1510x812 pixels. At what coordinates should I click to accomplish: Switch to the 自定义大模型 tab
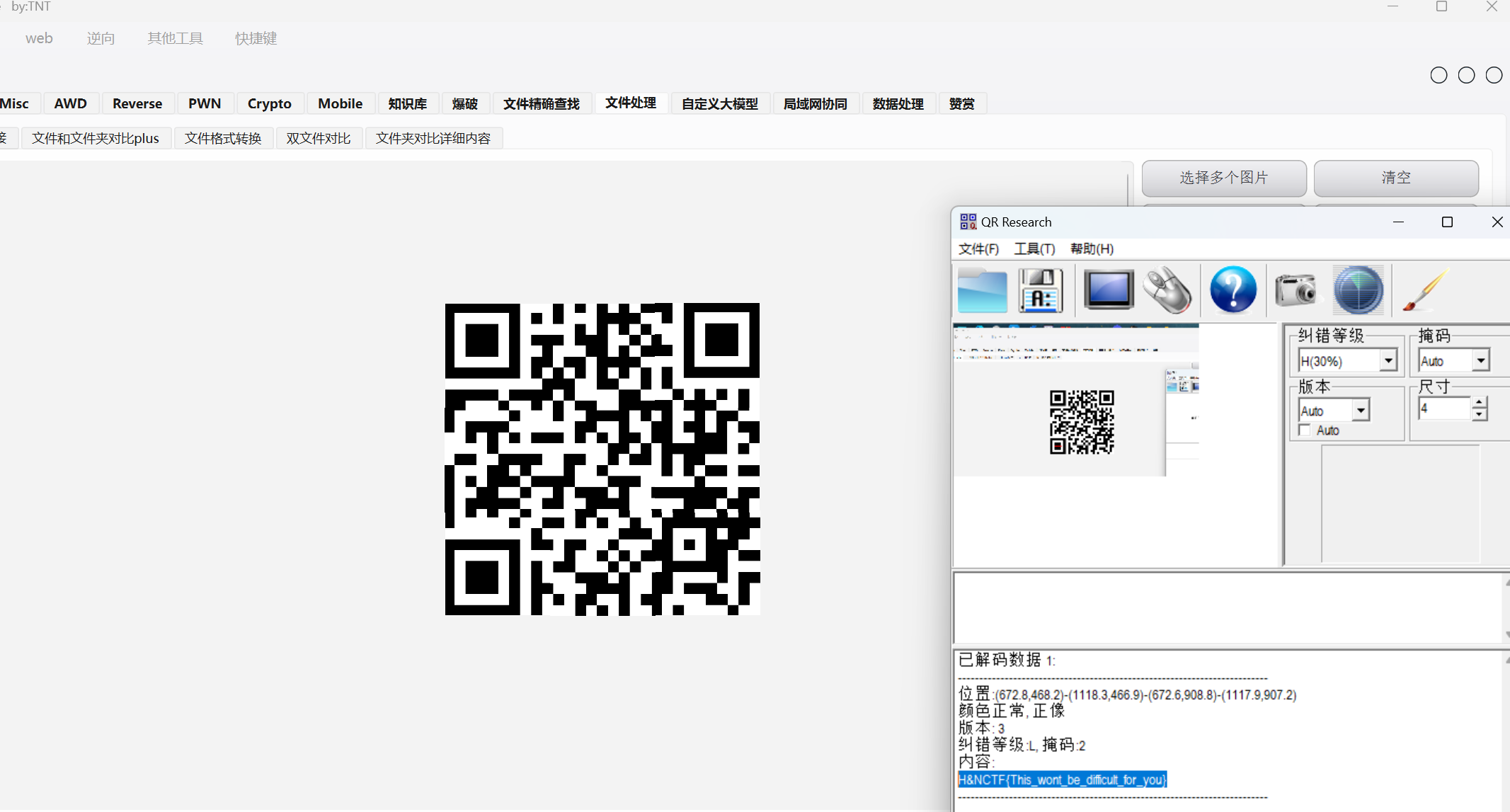pyautogui.click(x=720, y=103)
